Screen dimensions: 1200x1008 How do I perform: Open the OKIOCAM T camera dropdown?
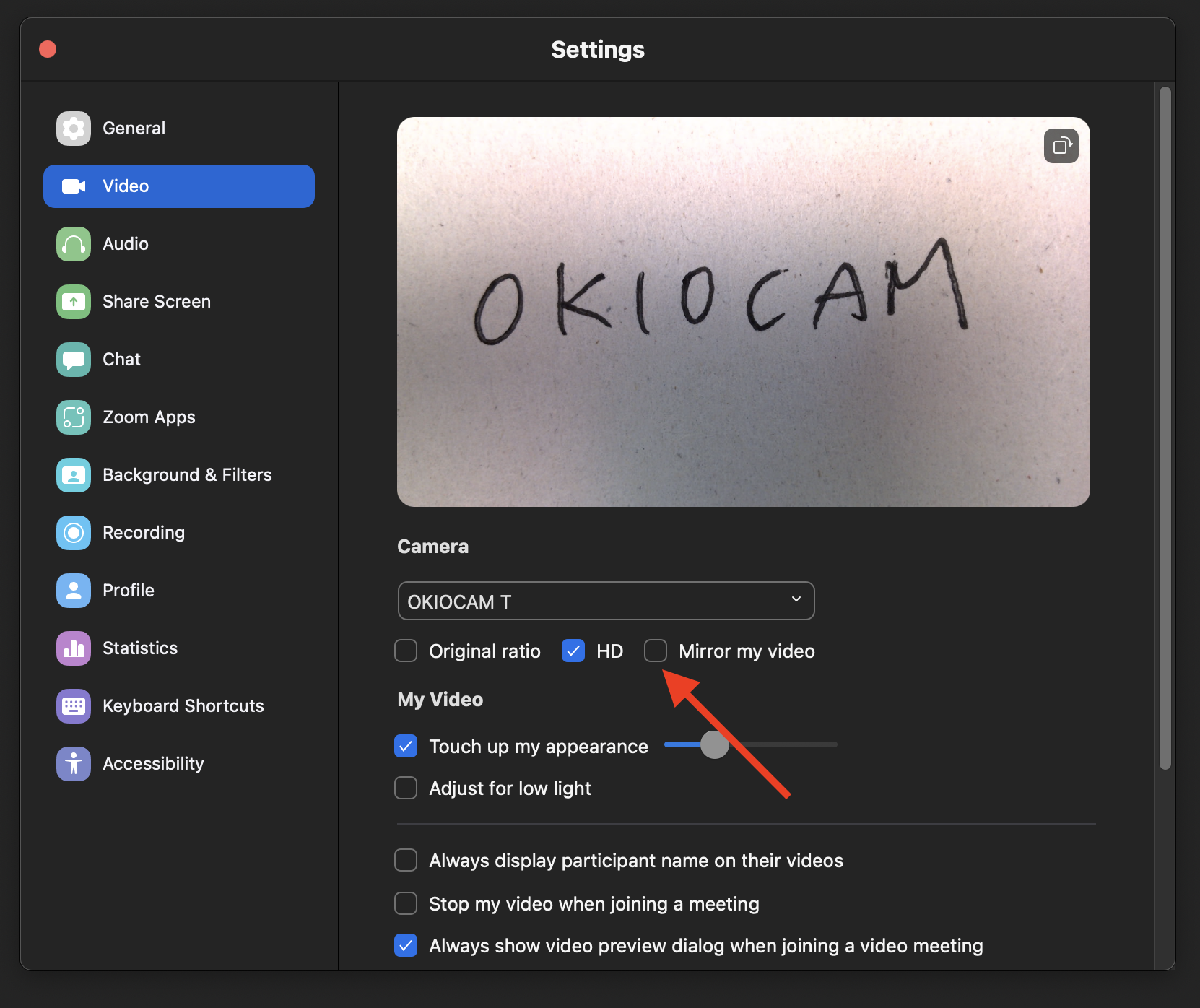pyautogui.click(x=606, y=601)
